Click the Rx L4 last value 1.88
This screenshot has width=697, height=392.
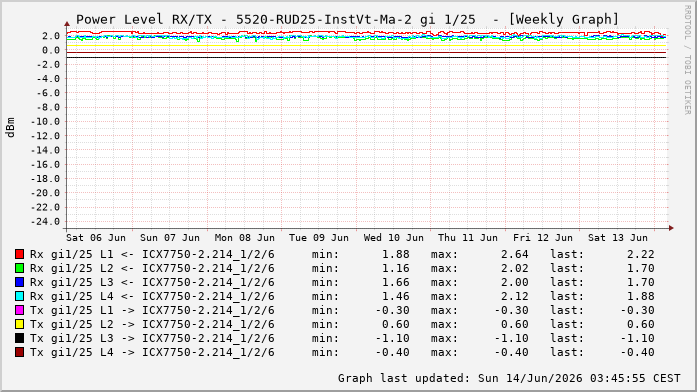tap(641, 296)
